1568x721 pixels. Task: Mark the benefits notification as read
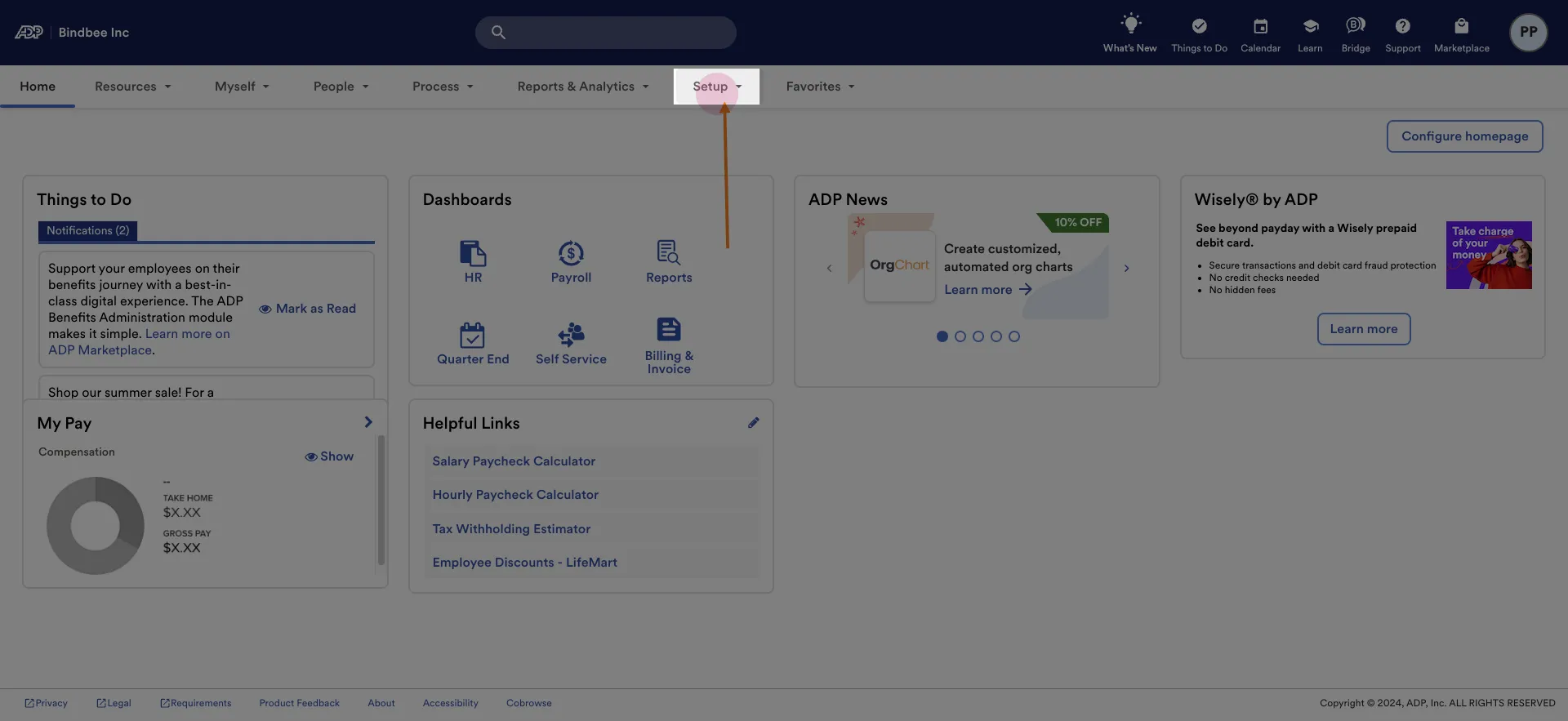pos(307,309)
